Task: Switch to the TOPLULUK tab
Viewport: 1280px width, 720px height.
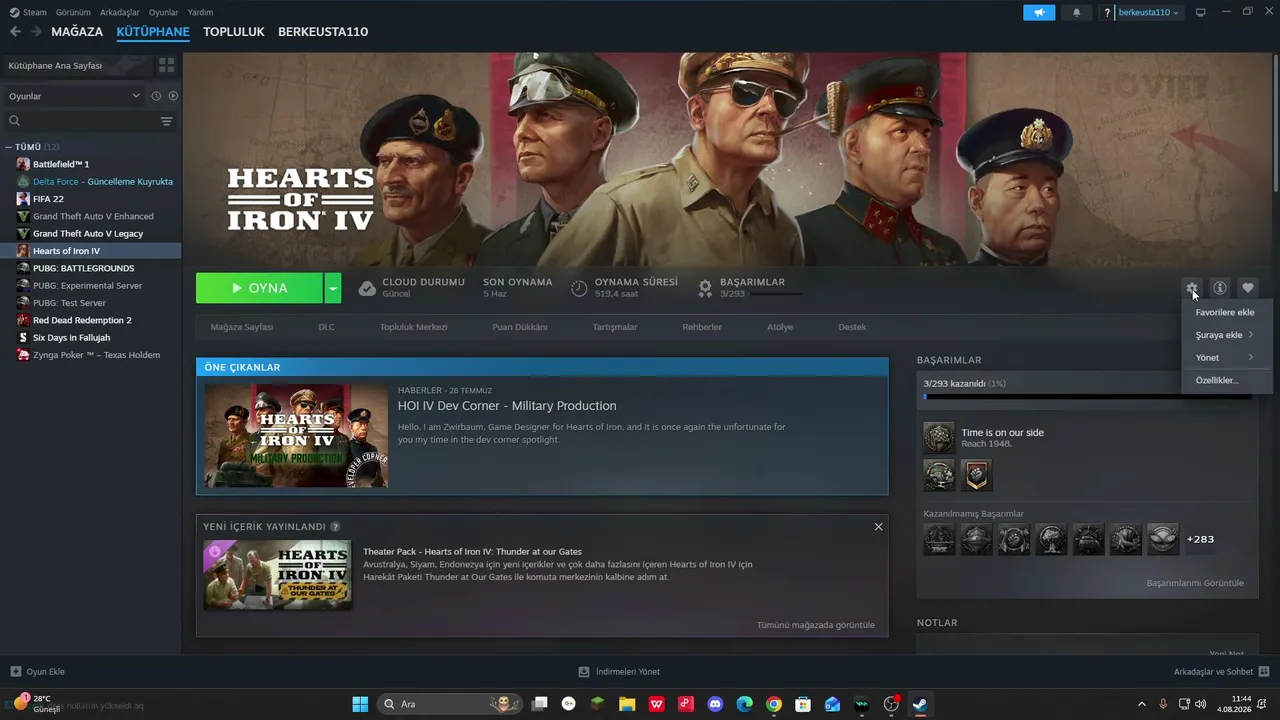Action: point(234,32)
